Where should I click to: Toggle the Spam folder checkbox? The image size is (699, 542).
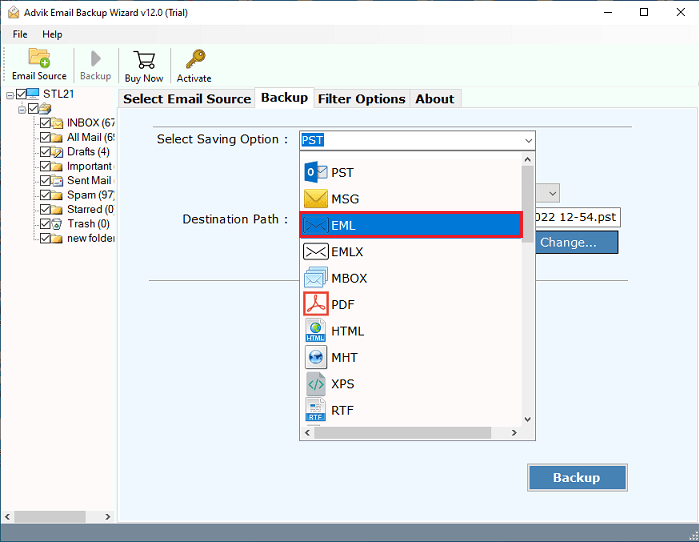click(x=45, y=195)
